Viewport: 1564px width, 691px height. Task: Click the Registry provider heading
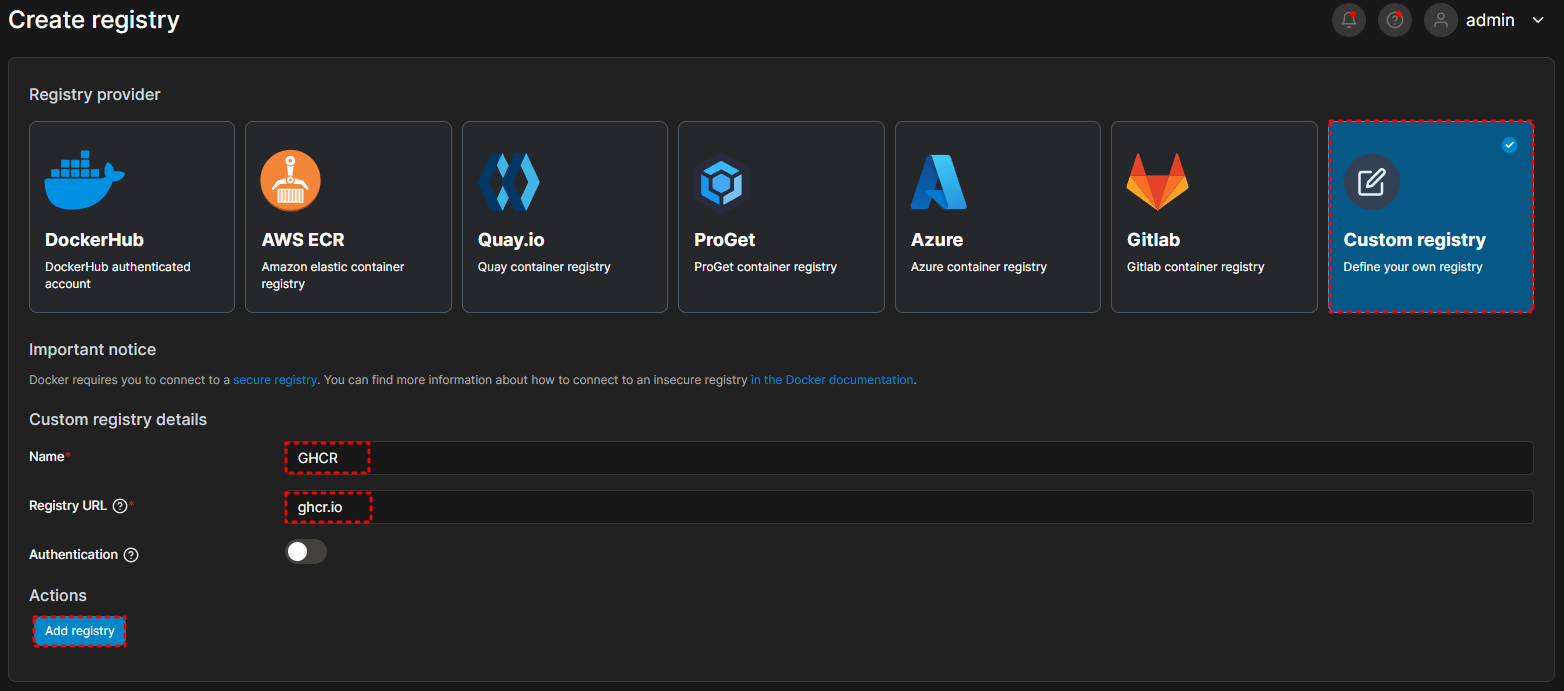(95, 95)
